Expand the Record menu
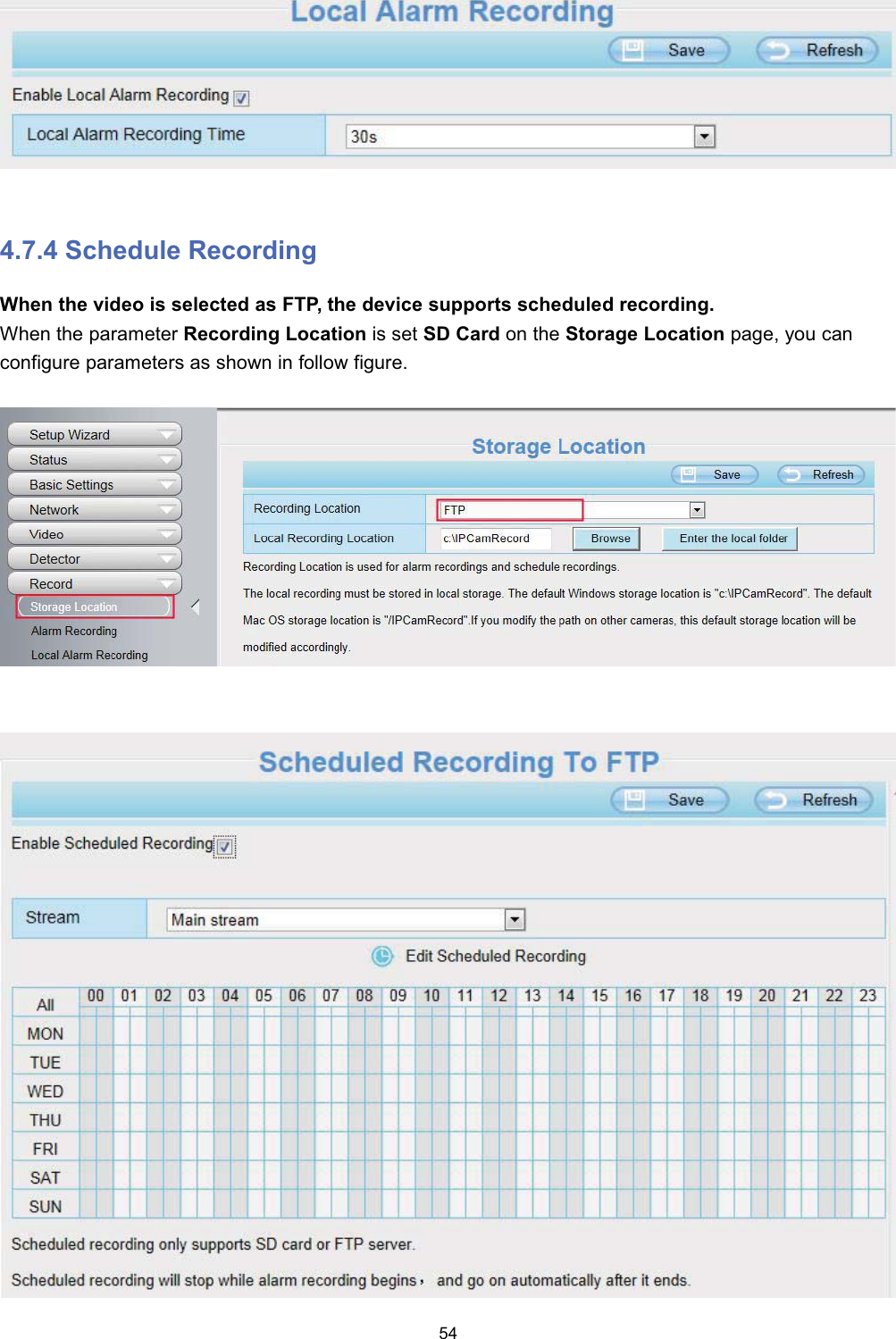 pyautogui.click(x=95, y=583)
